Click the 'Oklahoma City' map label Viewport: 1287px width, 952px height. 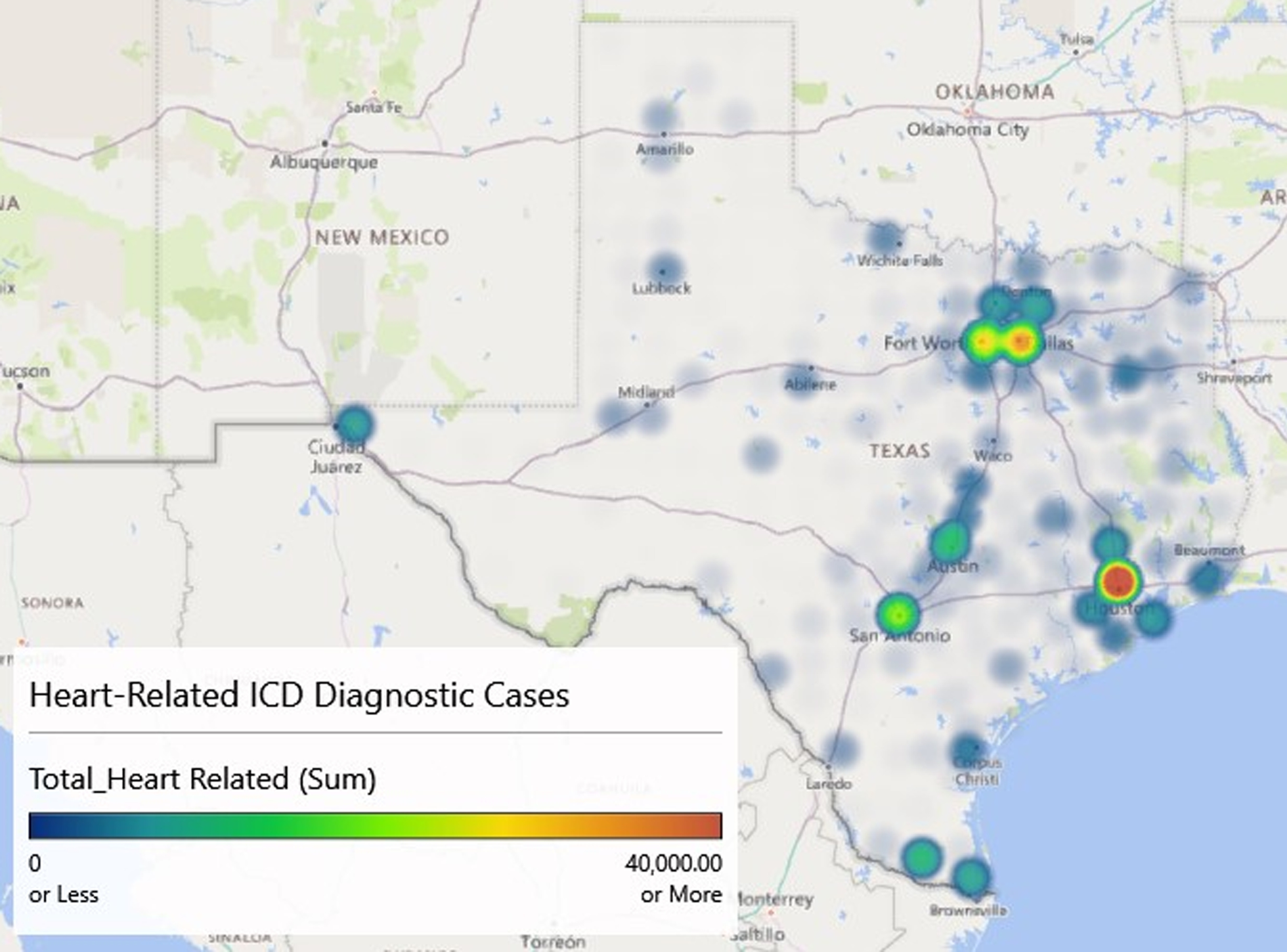pos(968,130)
